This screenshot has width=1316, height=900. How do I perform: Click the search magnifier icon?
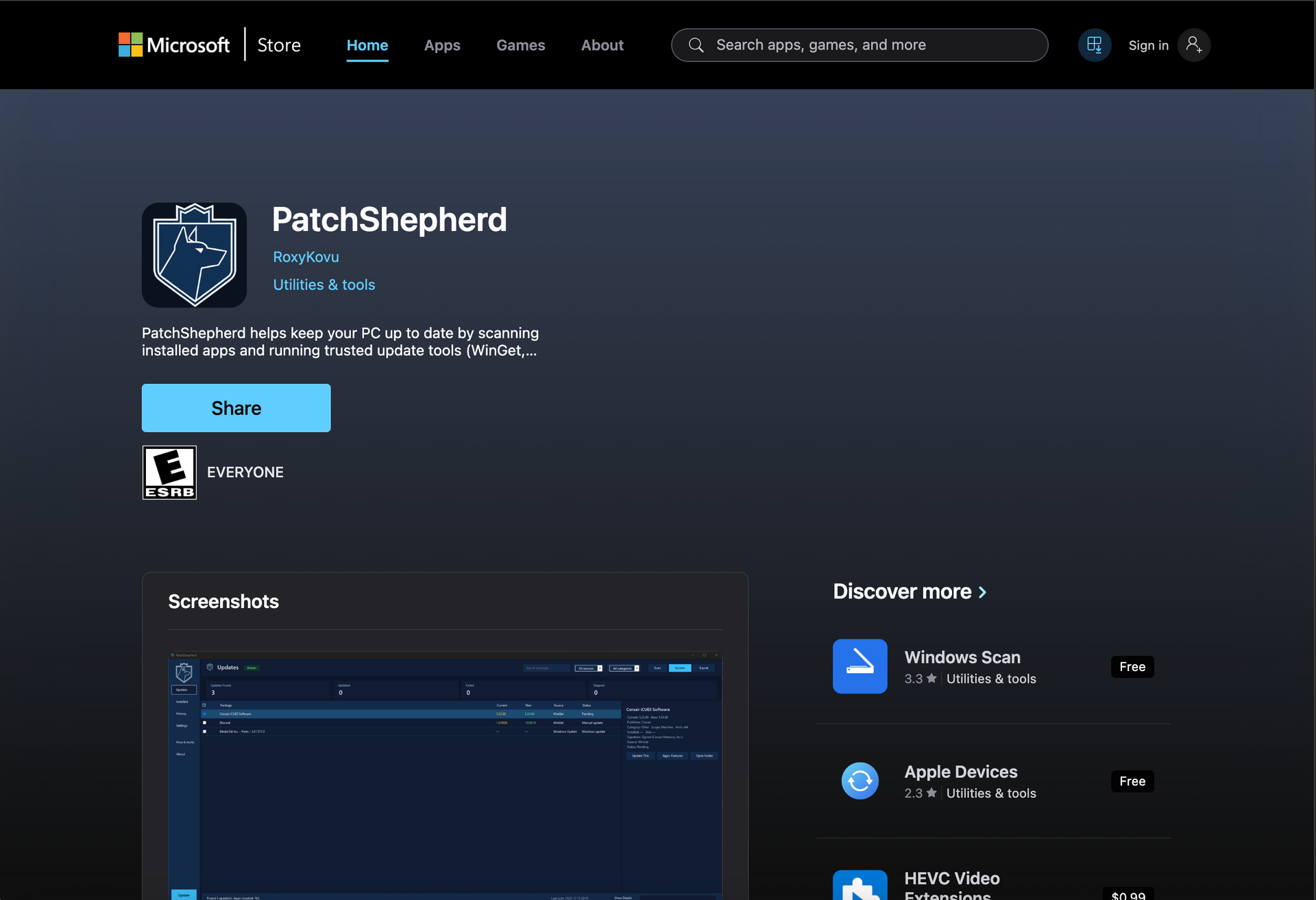click(696, 45)
